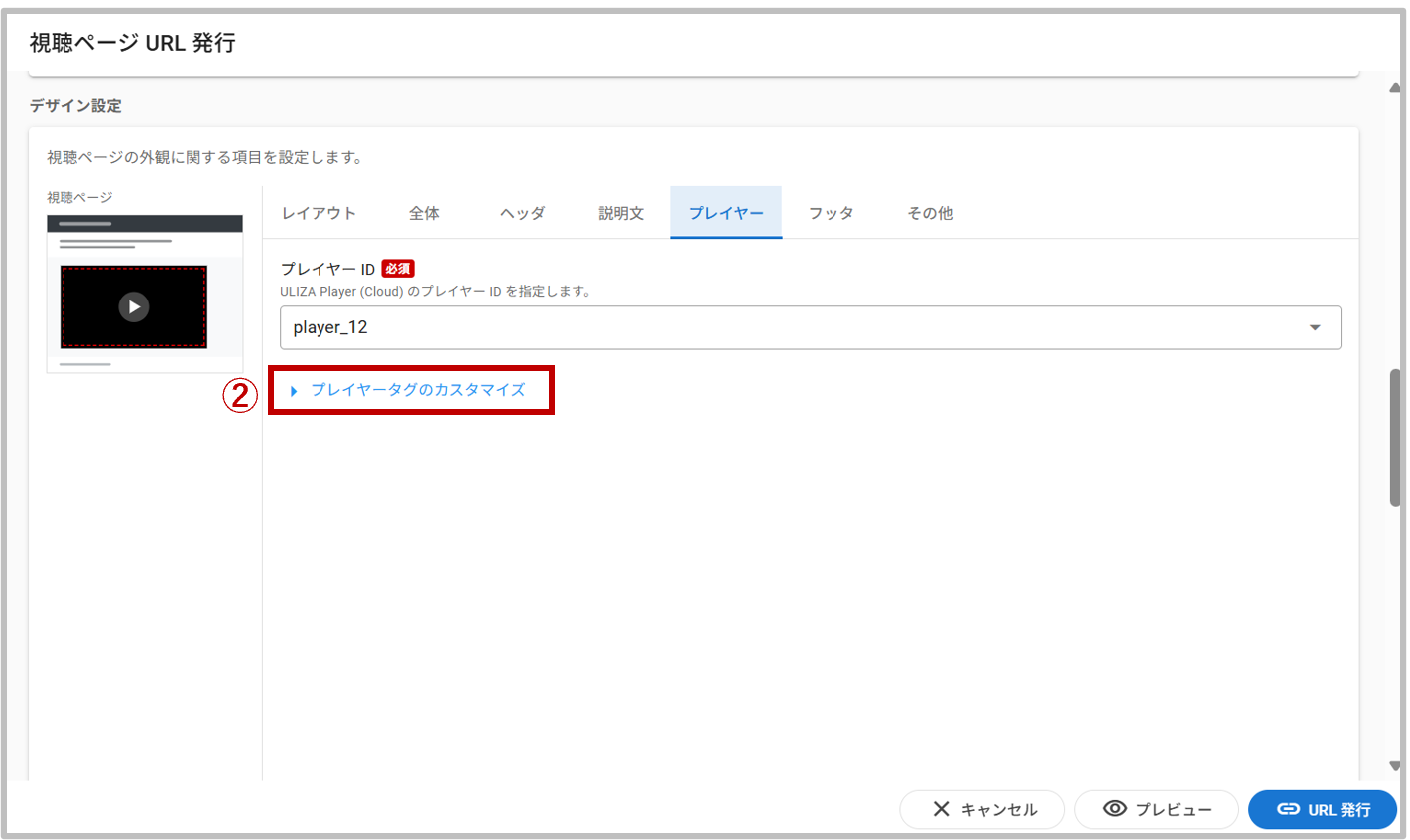Image resolution: width=1410 pixels, height=840 pixels.
Task: Go to the 説明文 tab
Action: [621, 213]
